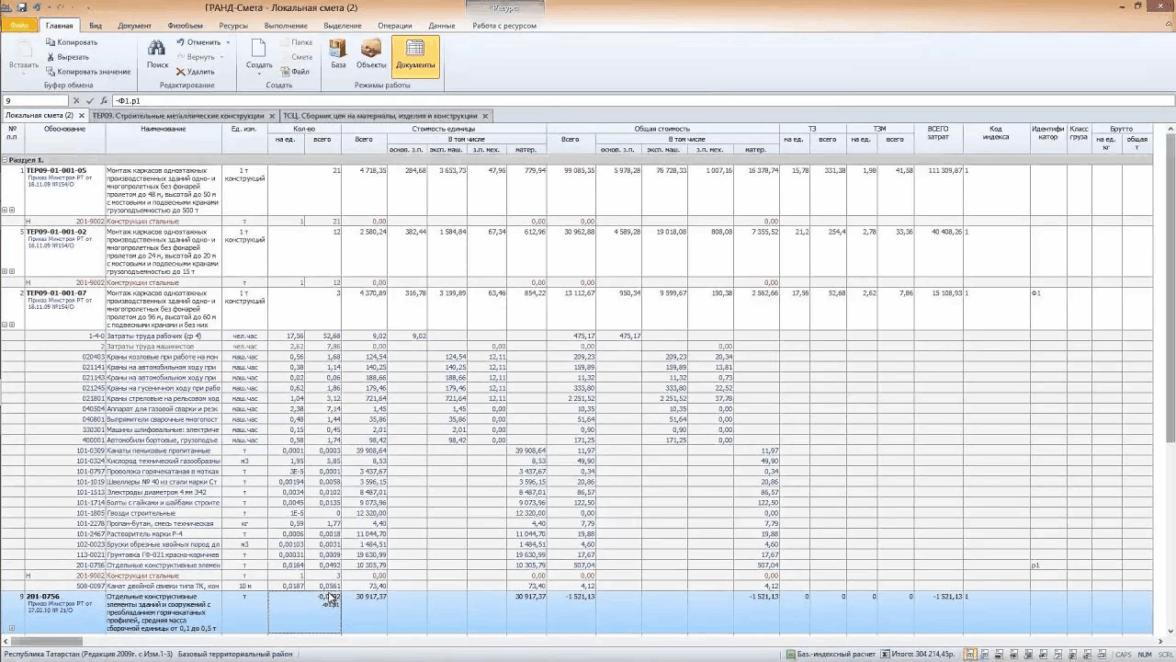Click the save icon in quick access toolbar
This screenshot has width=1176, height=662.
(21, 7)
